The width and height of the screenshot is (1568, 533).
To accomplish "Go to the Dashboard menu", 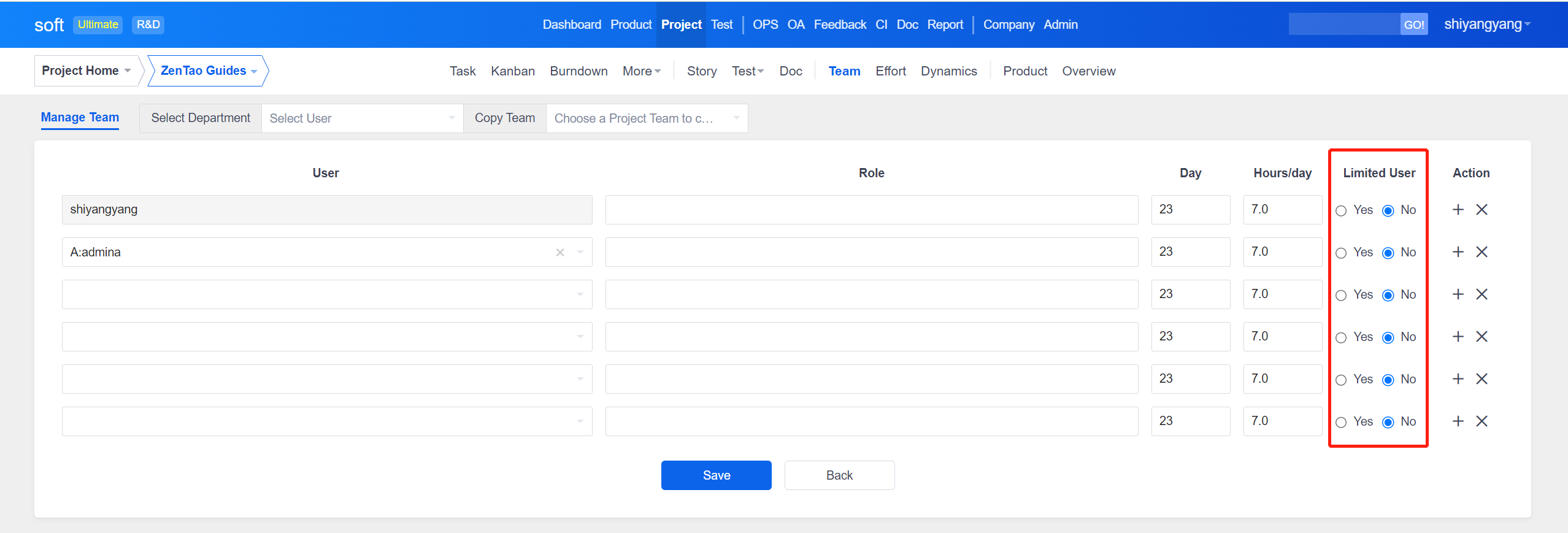I will click(x=571, y=25).
